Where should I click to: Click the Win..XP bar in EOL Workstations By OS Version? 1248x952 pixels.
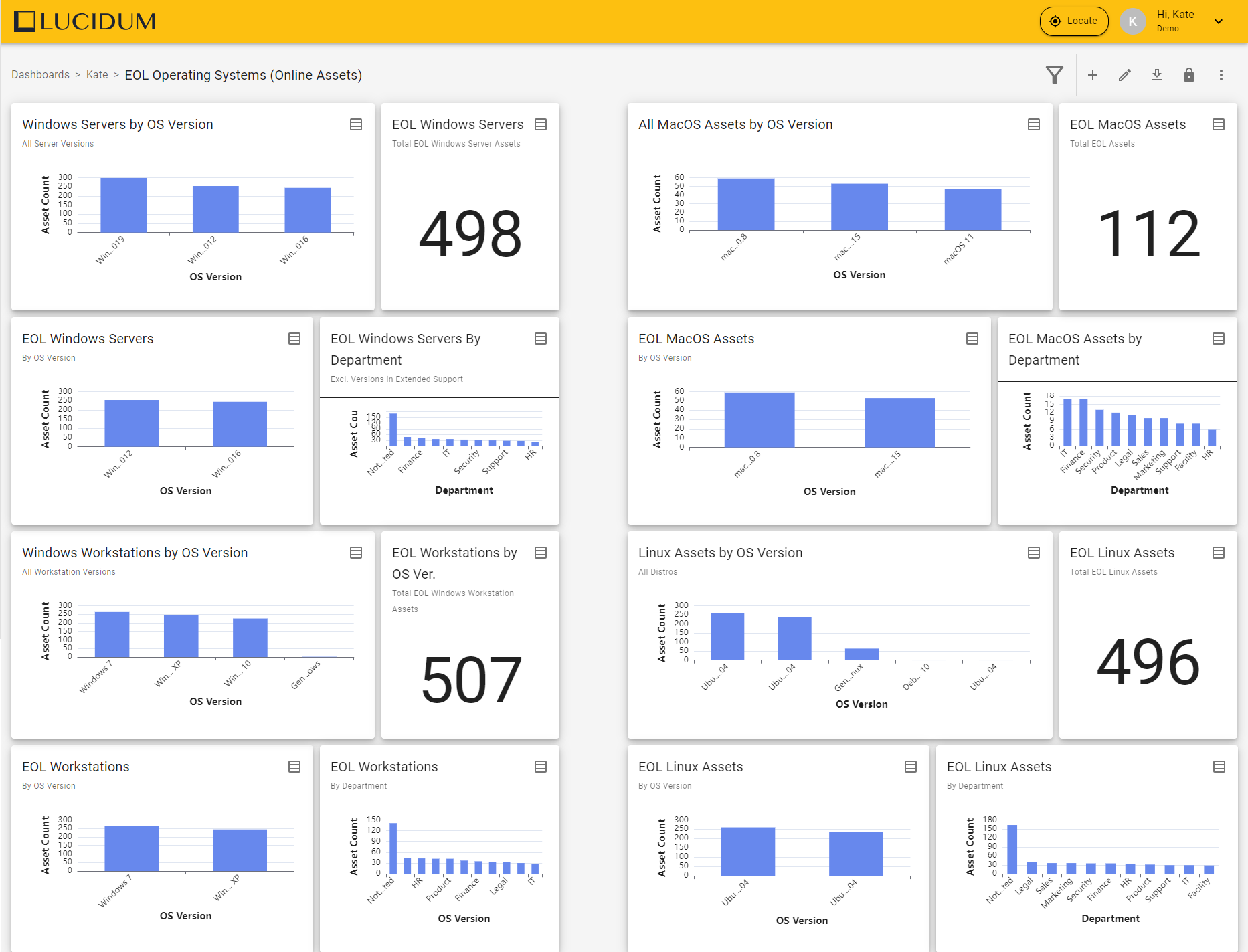tap(240, 850)
